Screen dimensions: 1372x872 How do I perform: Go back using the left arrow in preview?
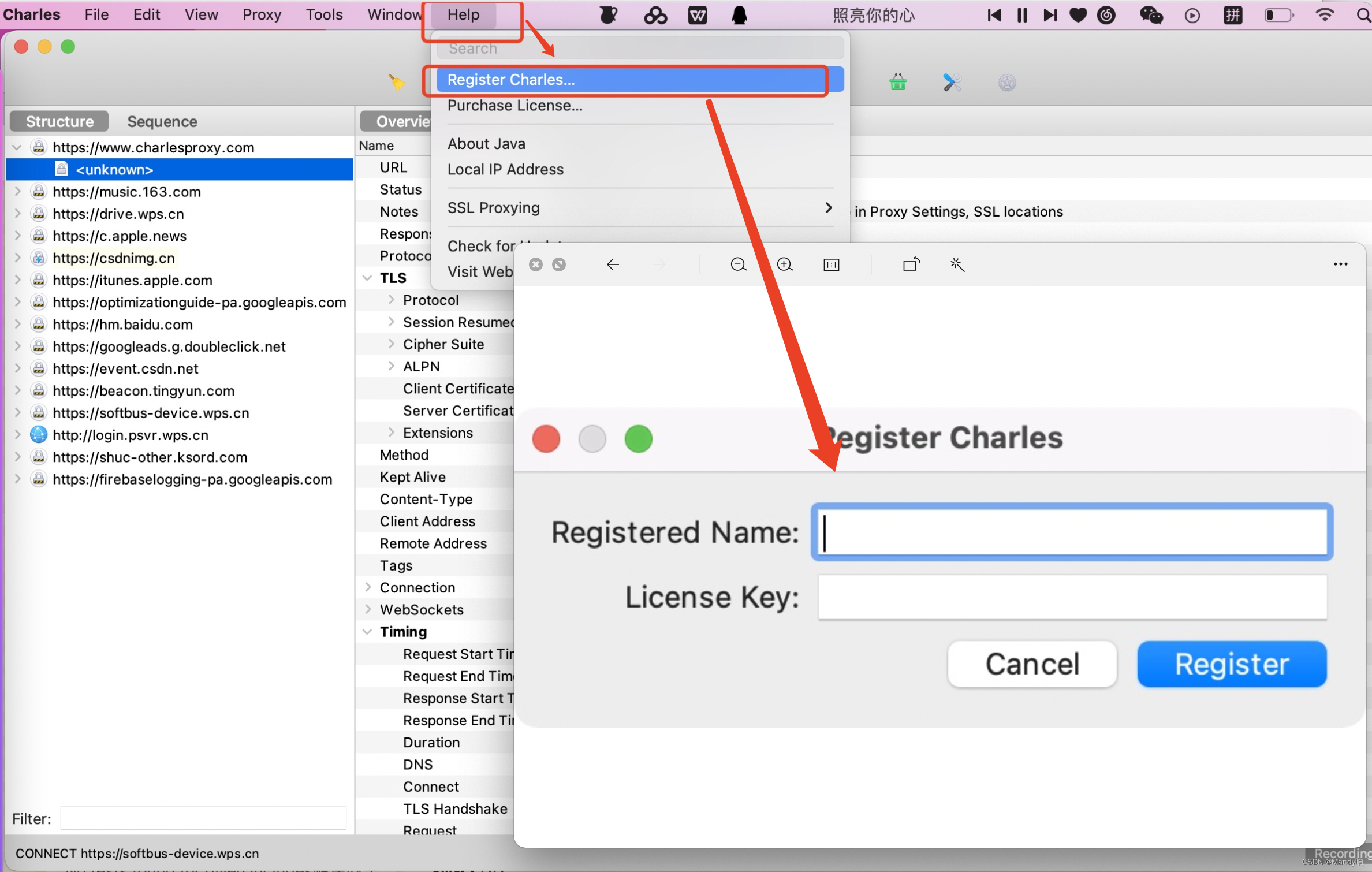click(613, 264)
